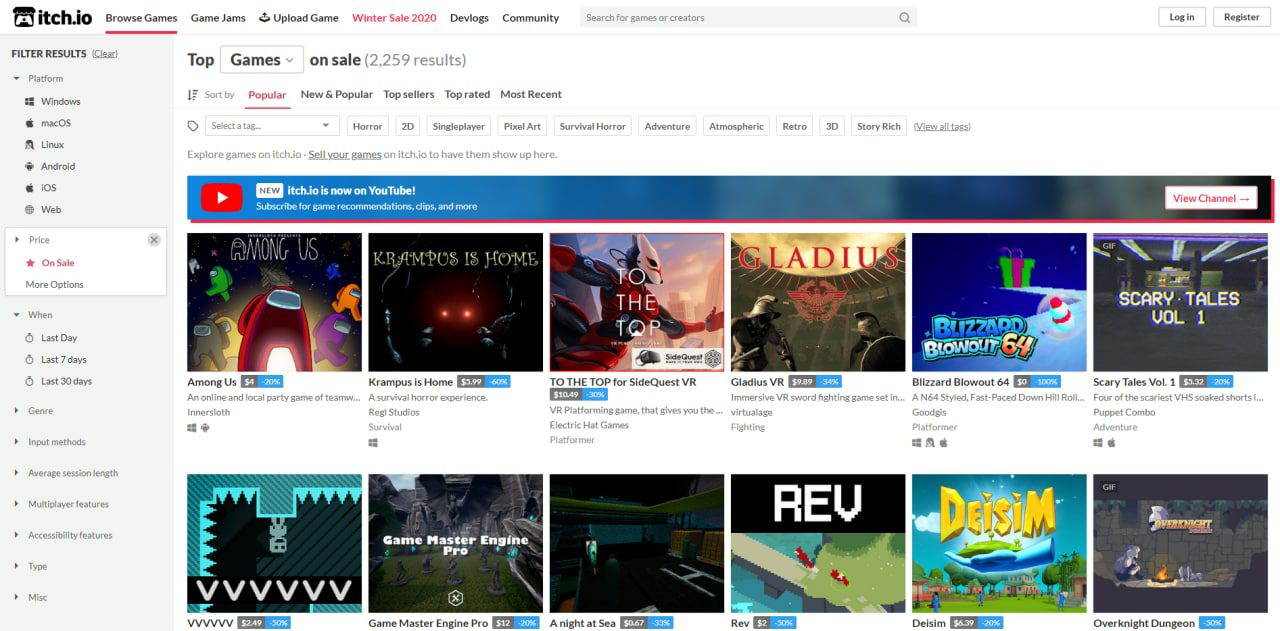
Task: Open the Devlogs tab
Action: pyautogui.click(x=469, y=17)
